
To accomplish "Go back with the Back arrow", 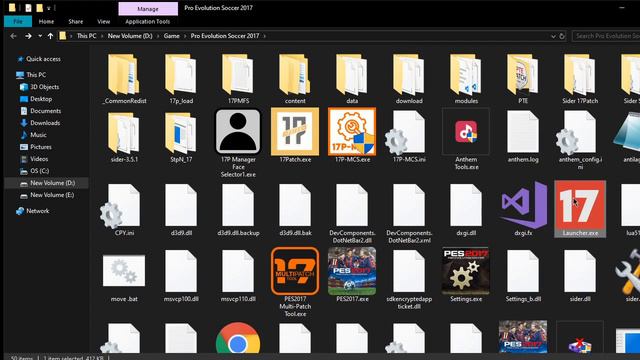I will coord(13,36).
